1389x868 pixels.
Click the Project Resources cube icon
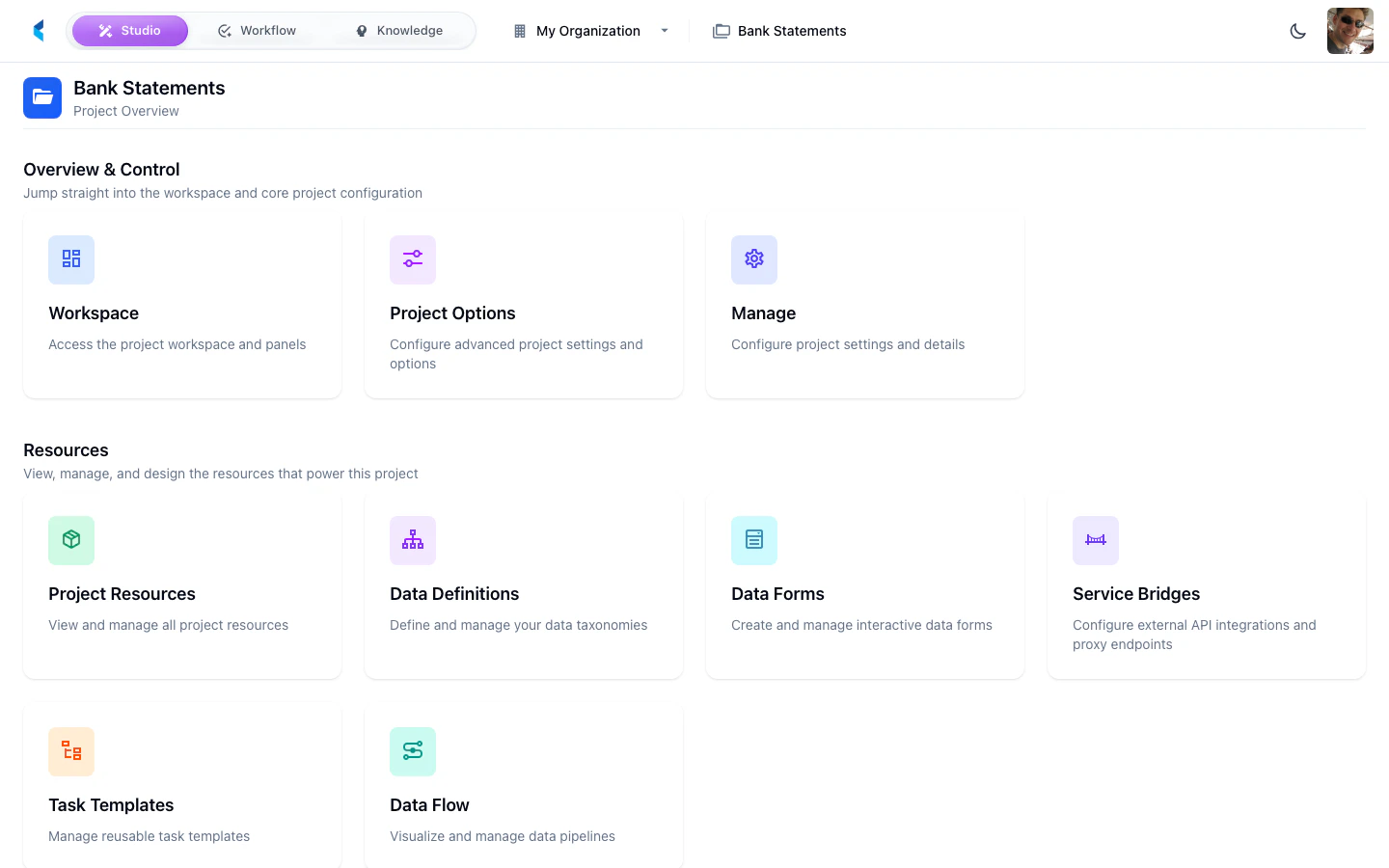pyautogui.click(x=71, y=540)
